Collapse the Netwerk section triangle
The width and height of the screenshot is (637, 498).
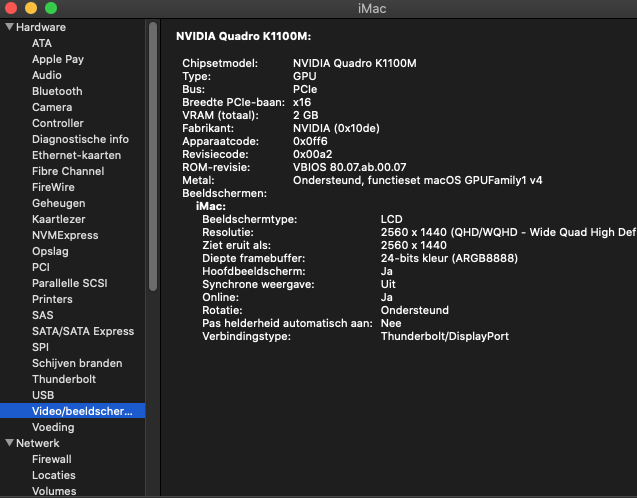9,443
